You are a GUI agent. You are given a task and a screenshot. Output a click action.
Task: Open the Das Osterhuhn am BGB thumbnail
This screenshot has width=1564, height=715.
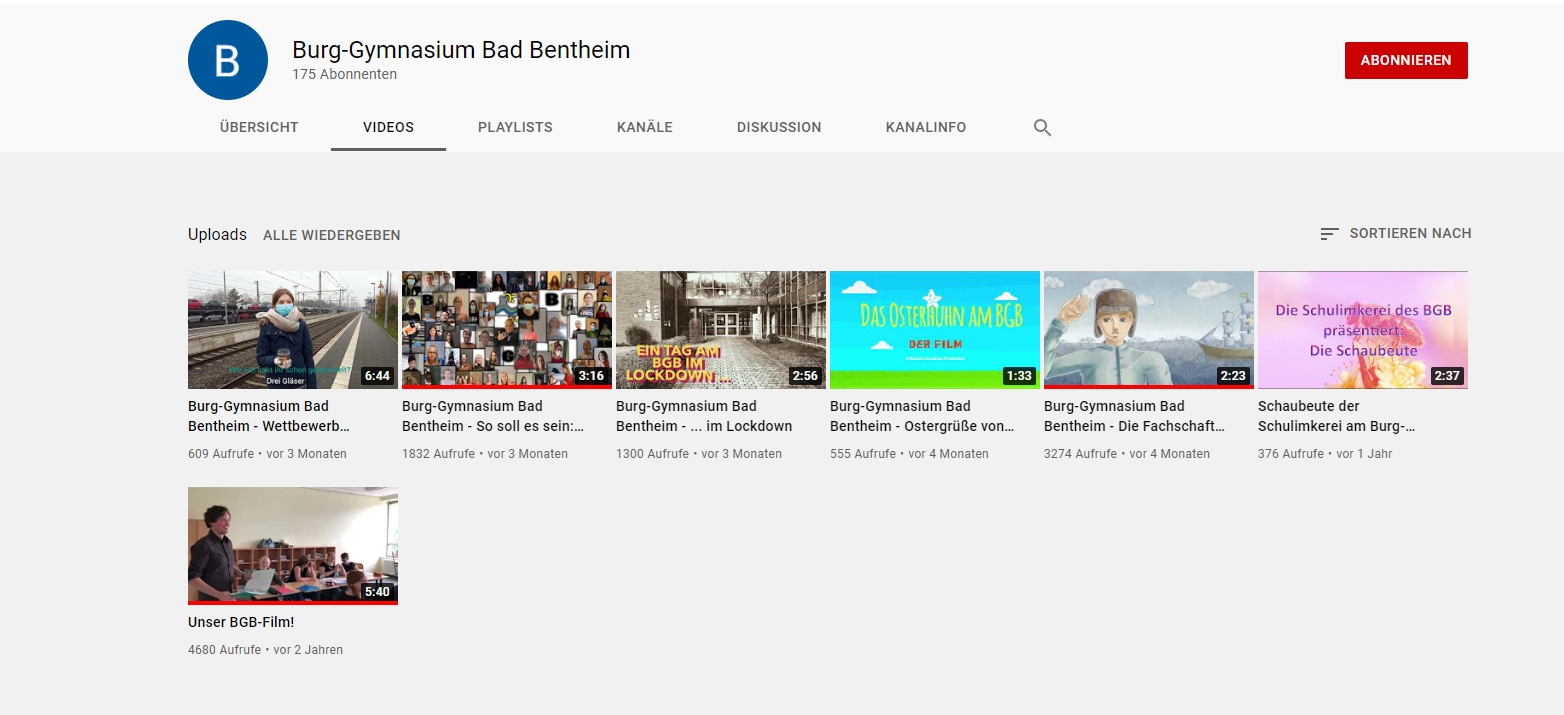(935, 330)
